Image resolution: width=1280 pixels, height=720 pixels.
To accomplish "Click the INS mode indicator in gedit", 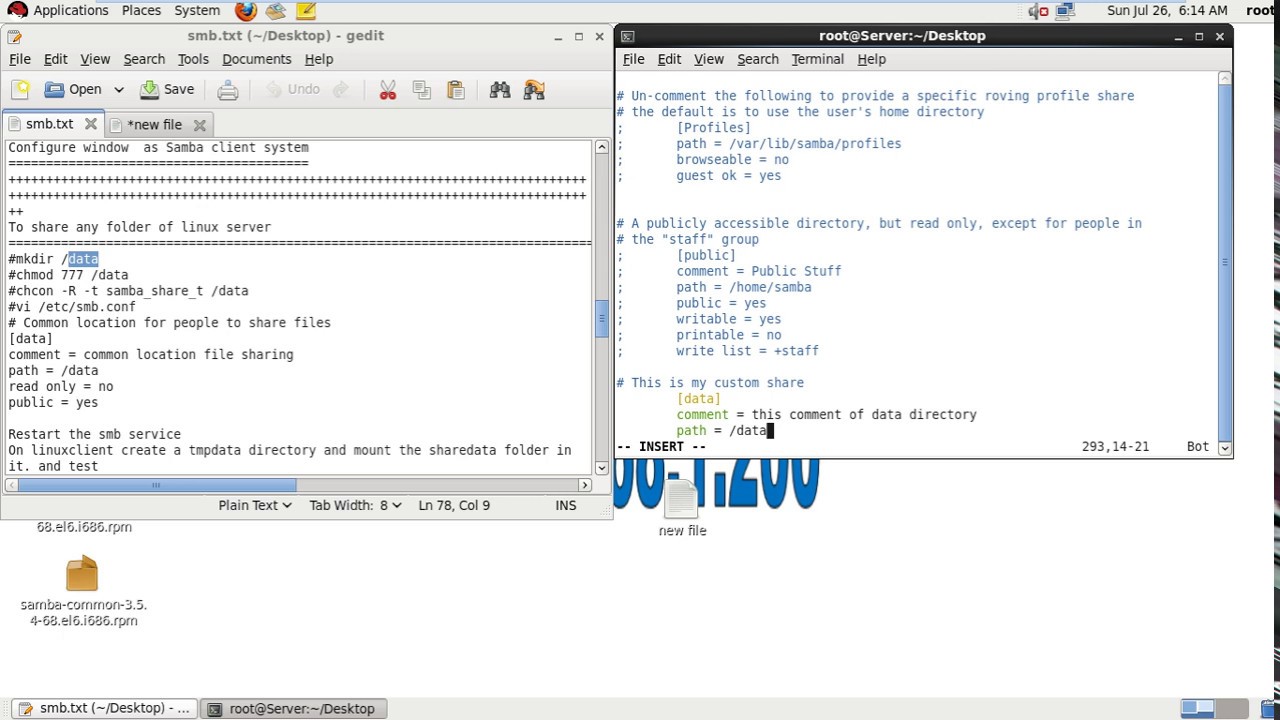I will click(x=566, y=505).
